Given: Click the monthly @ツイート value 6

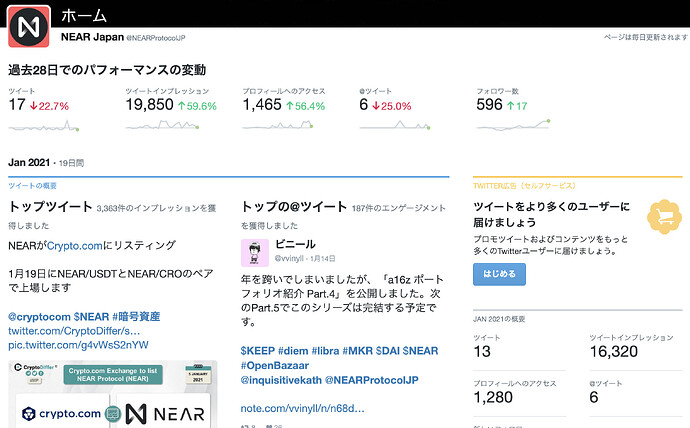Looking at the screenshot, I should [594, 397].
